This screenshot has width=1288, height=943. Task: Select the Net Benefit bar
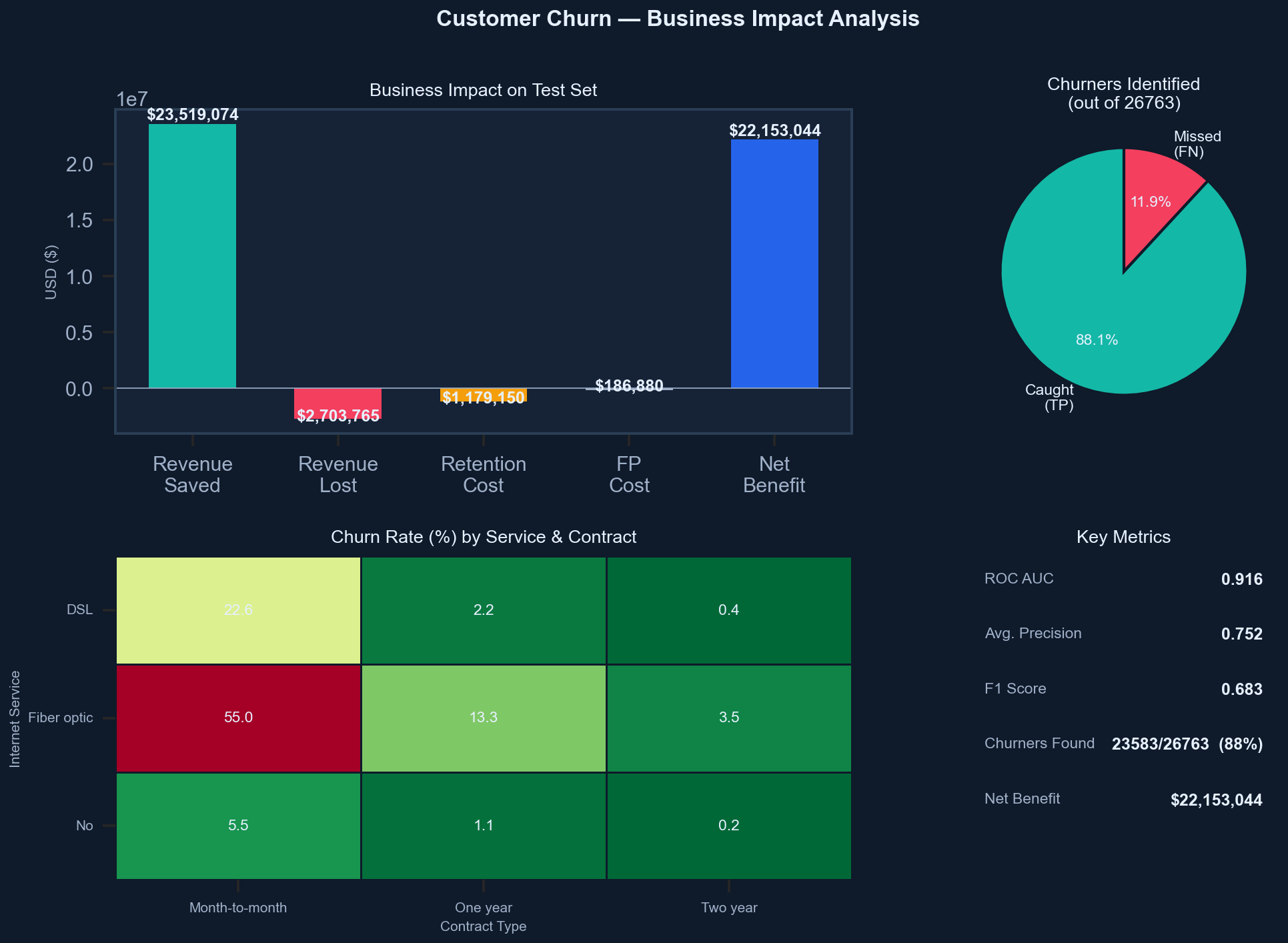point(774,263)
